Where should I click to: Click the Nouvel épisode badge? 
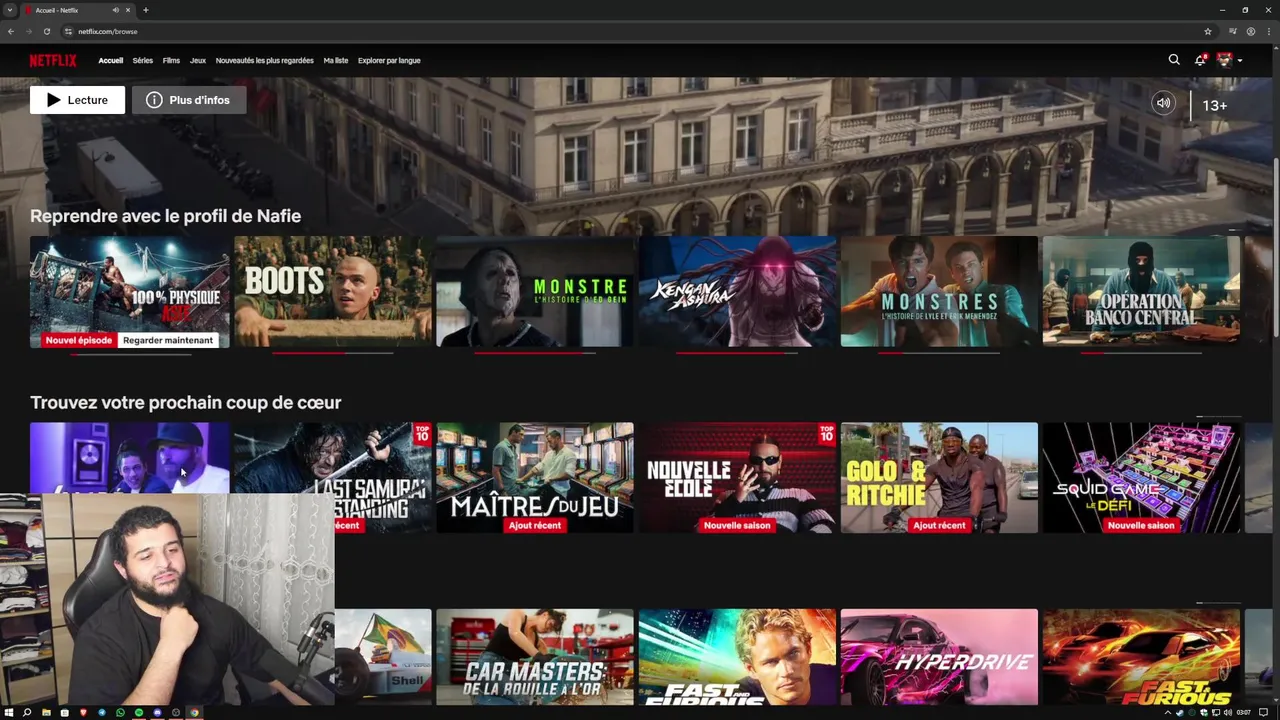click(79, 340)
